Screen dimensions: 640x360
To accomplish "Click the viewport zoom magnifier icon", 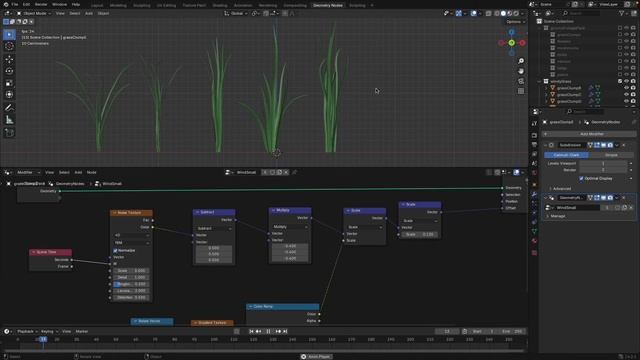I will click(x=521, y=61).
